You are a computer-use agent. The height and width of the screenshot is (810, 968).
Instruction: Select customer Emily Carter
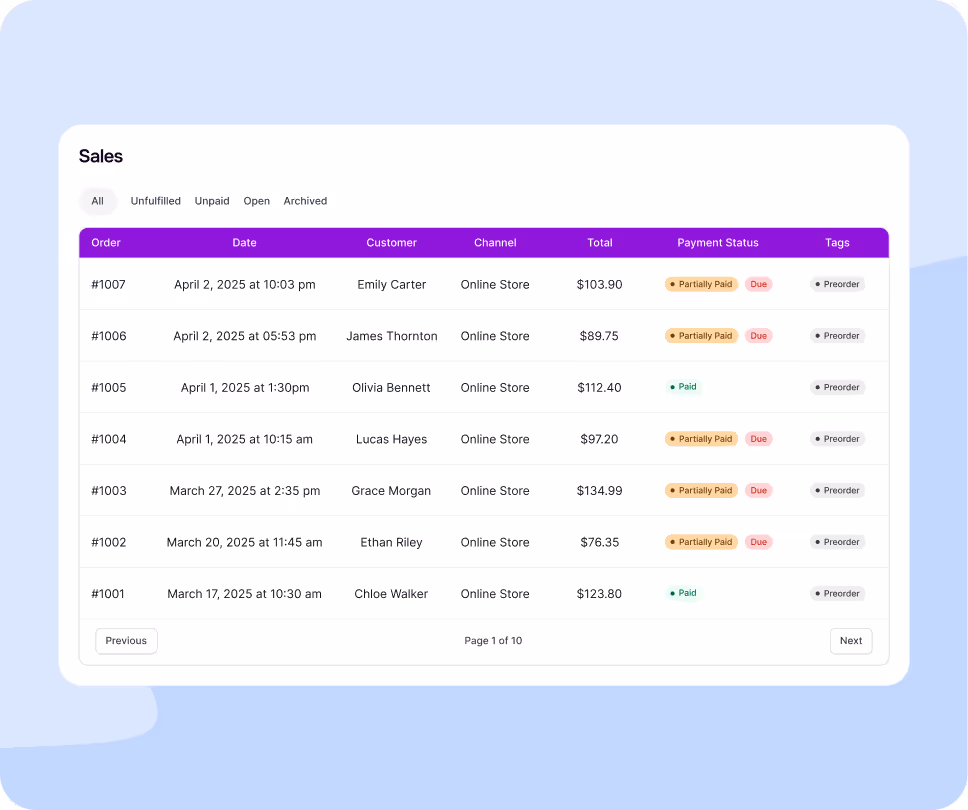pos(391,285)
